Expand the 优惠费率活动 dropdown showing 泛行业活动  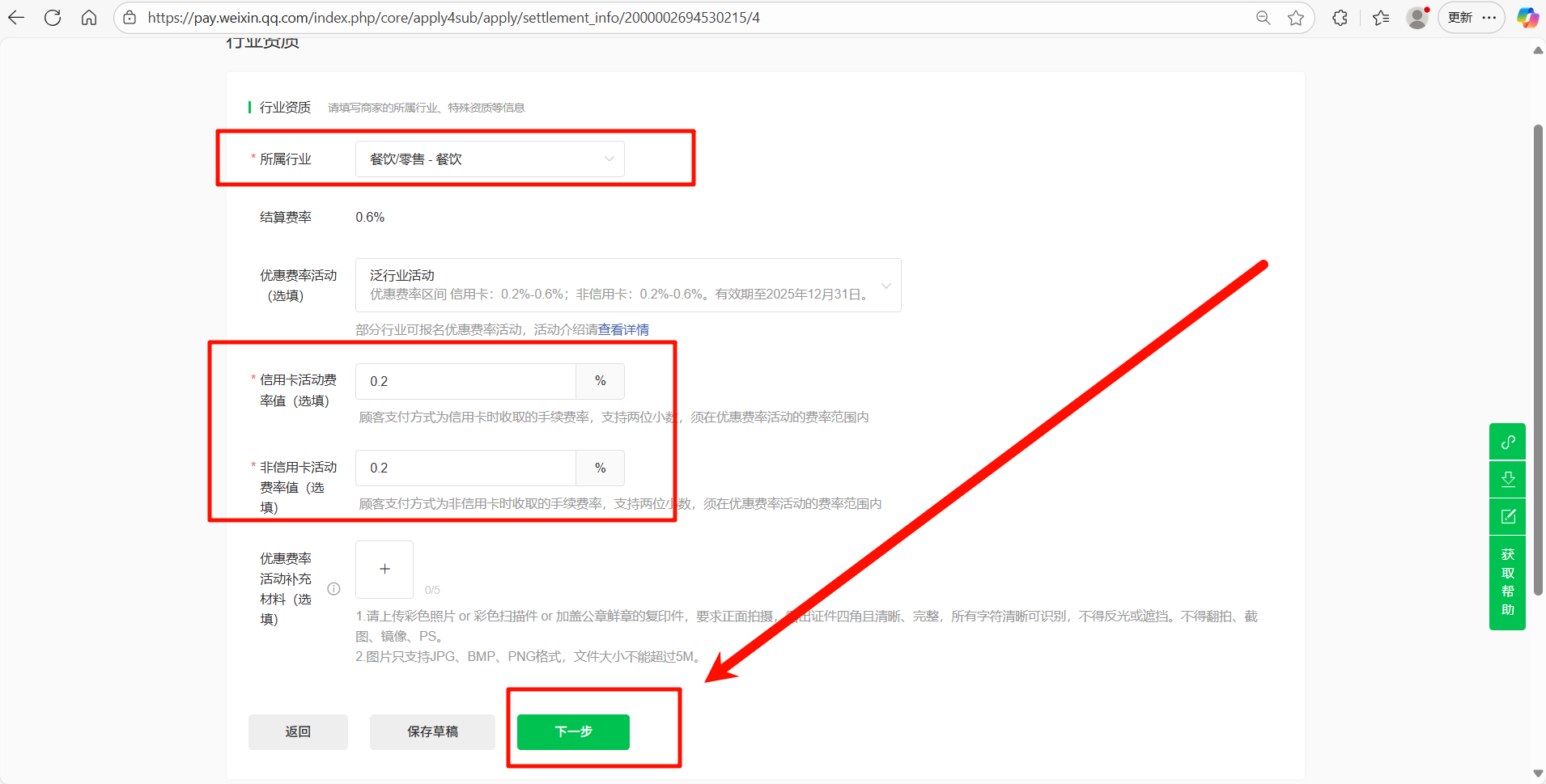point(627,285)
